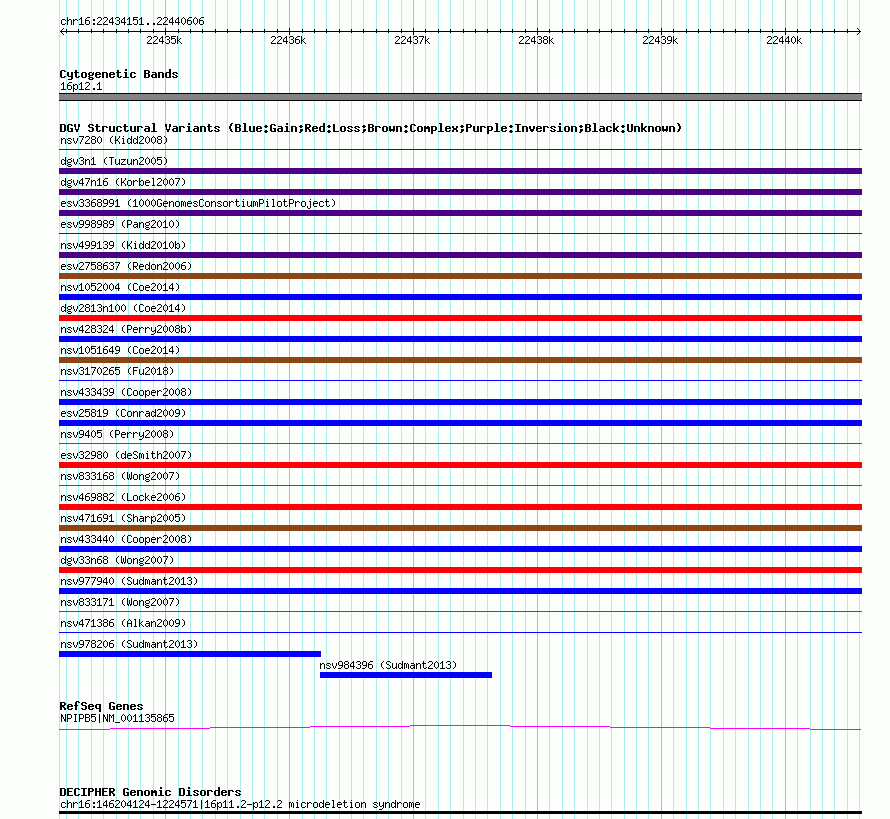Select variant nsv1052004 (Coe2014)
890x819 pixels.
[120, 287]
